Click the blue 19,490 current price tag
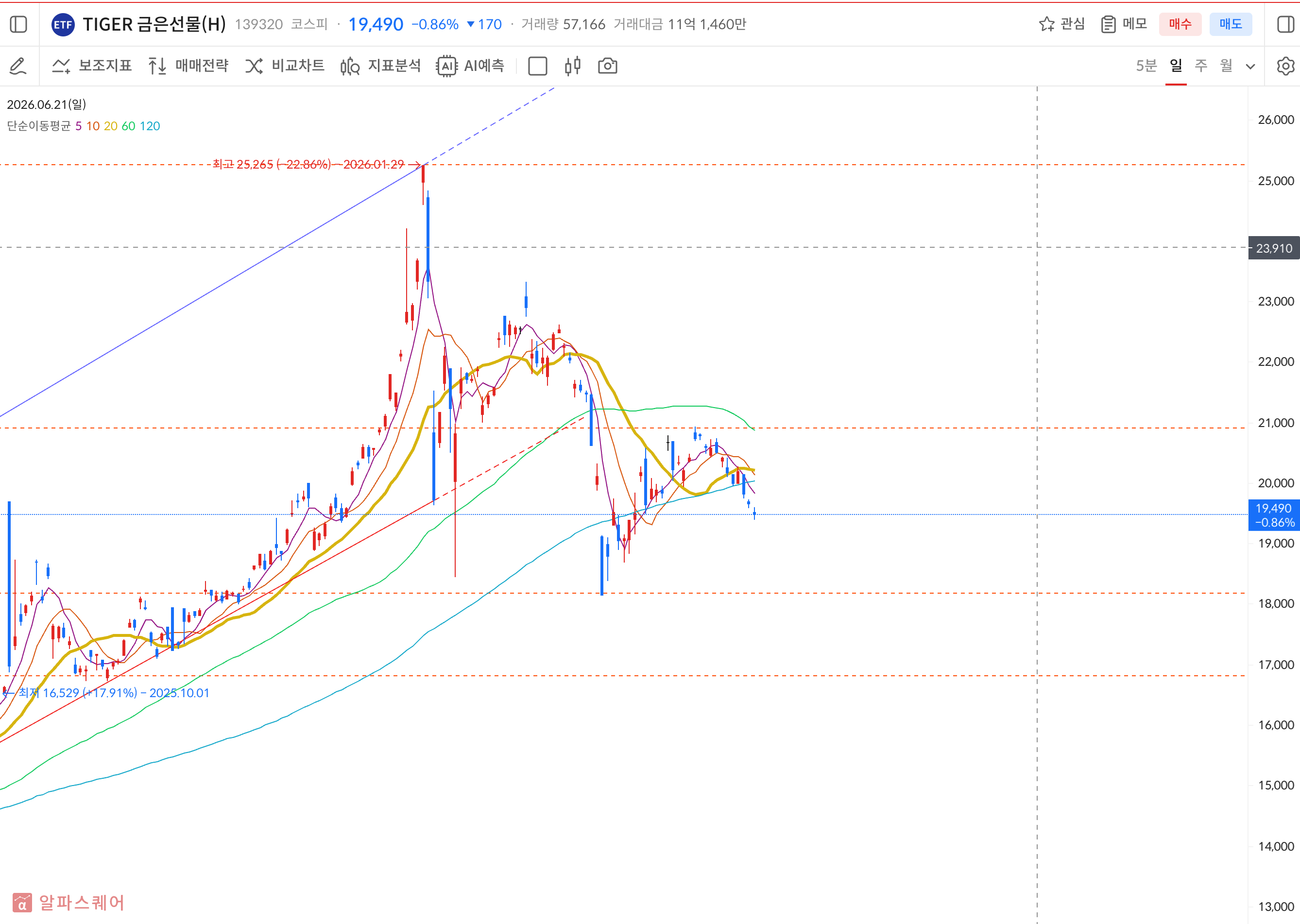This screenshot has height=924, width=1300. click(1274, 515)
